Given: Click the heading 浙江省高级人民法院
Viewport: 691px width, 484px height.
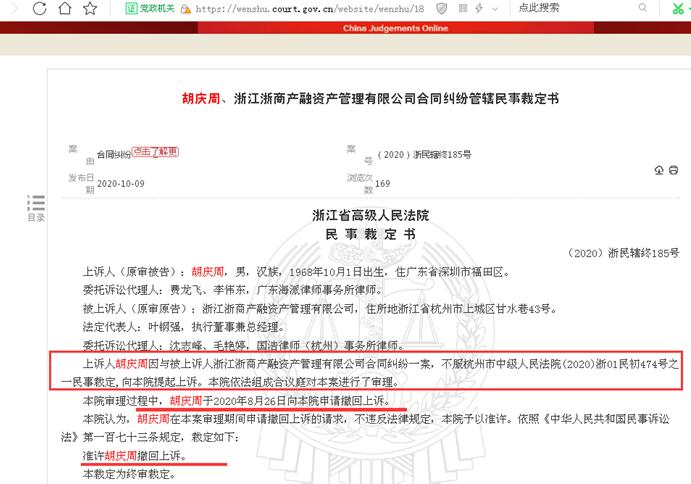Looking at the screenshot, I should coord(371,216).
